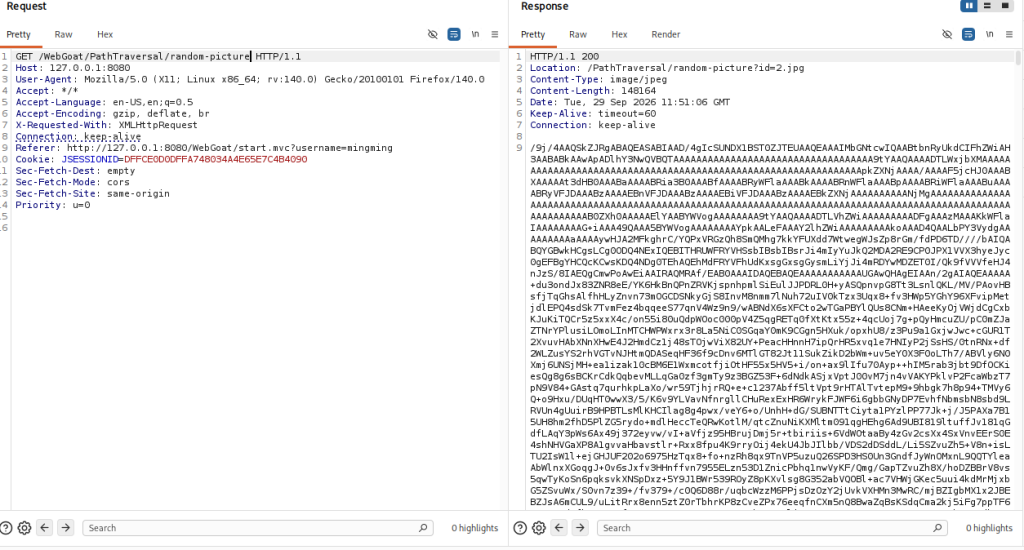The image size is (1024, 550).
Task: Switch to Response Hex tab
Action: pos(620,35)
